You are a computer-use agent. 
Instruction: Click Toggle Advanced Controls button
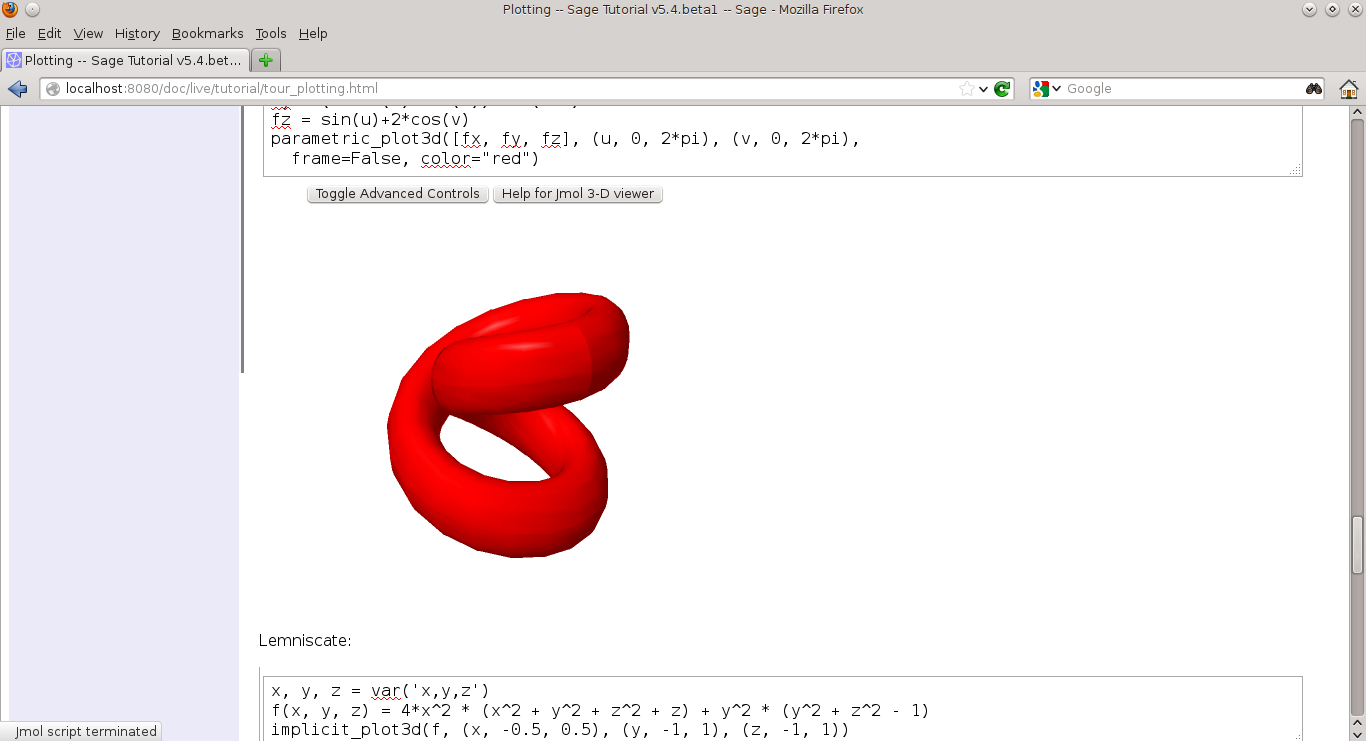pos(398,194)
